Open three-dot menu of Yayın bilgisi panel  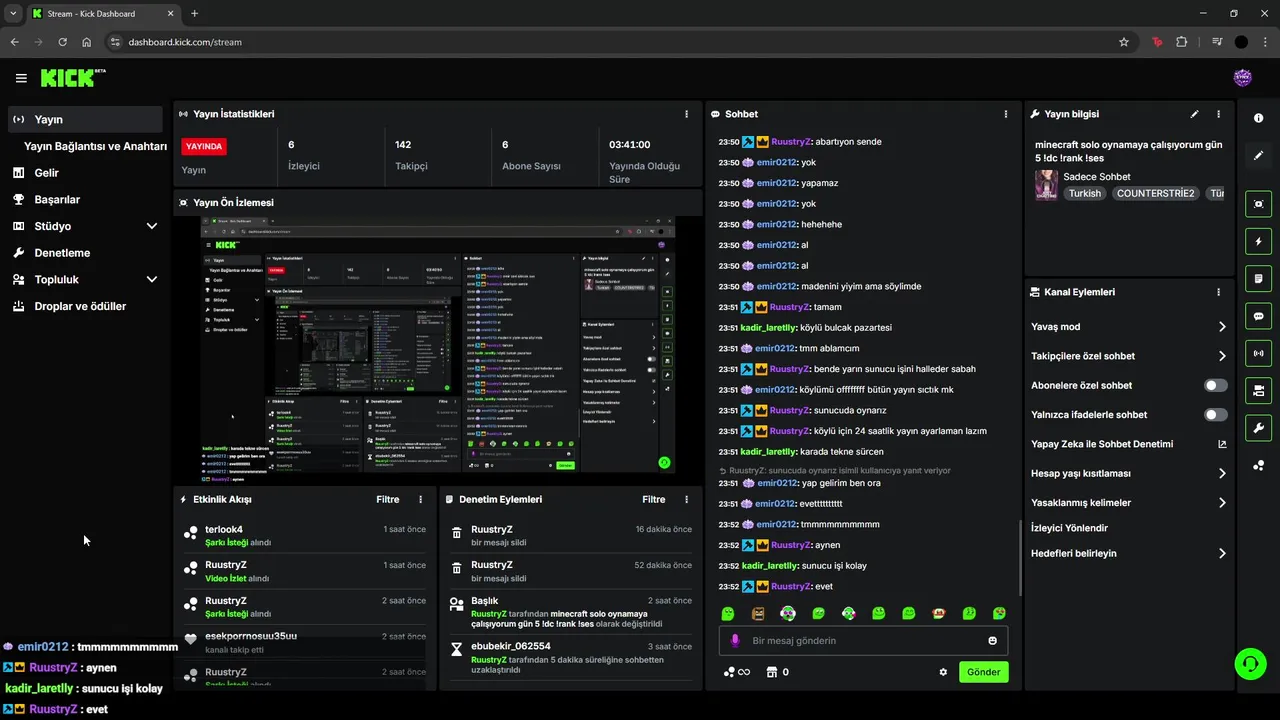pyautogui.click(x=1218, y=114)
